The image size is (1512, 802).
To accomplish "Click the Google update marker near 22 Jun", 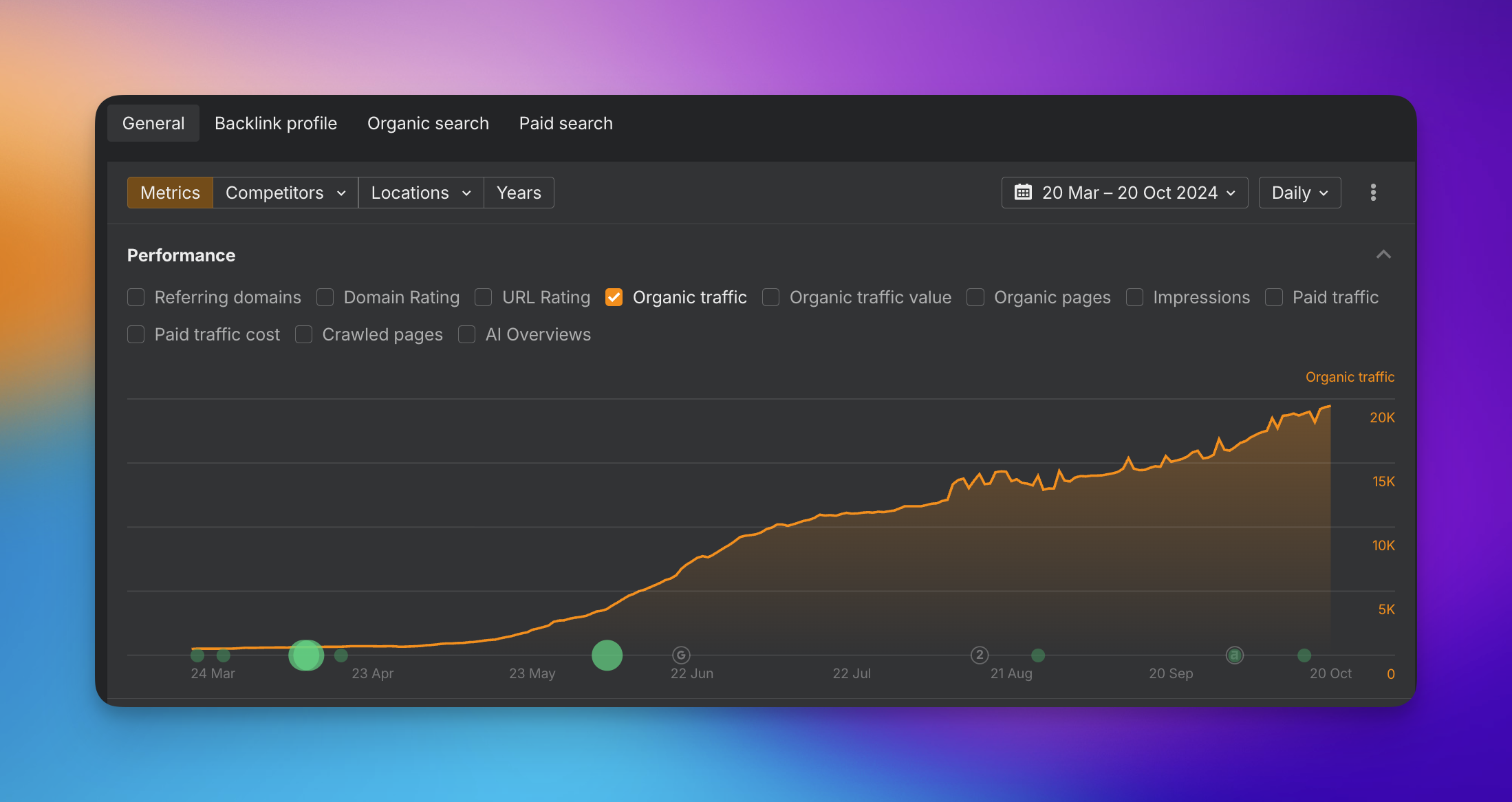I will [680, 655].
